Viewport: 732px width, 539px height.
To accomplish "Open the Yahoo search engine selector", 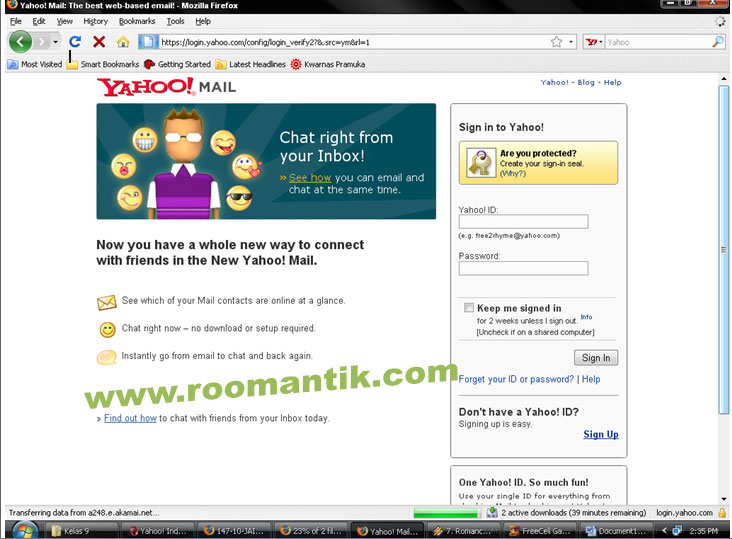I will (x=594, y=42).
